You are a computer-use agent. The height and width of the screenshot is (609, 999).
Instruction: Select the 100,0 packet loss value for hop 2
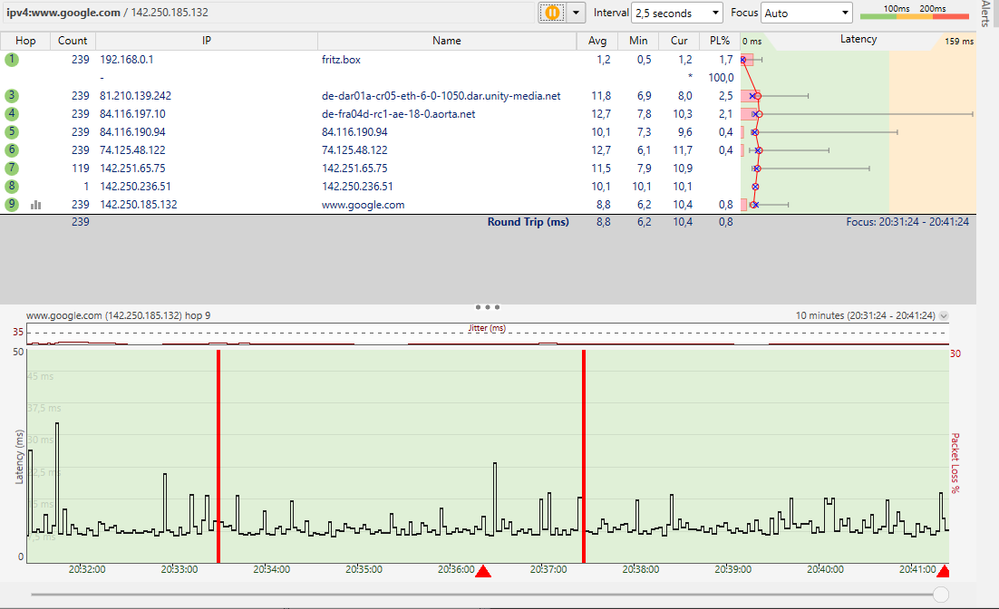721,78
